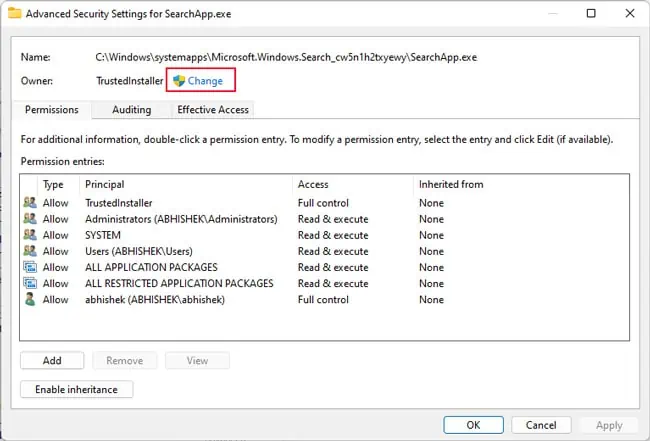Click the View button

click(x=197, y=361)
